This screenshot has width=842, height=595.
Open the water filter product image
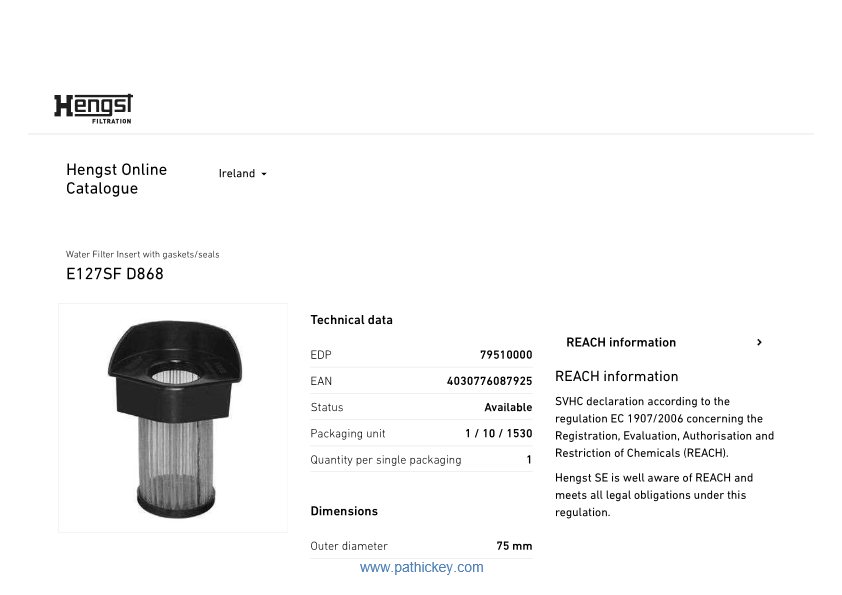[173, 418]
